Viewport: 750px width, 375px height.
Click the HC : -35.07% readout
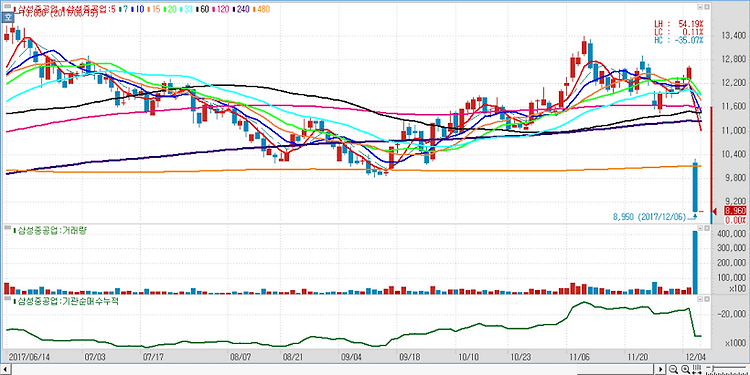tap(679, 41)
